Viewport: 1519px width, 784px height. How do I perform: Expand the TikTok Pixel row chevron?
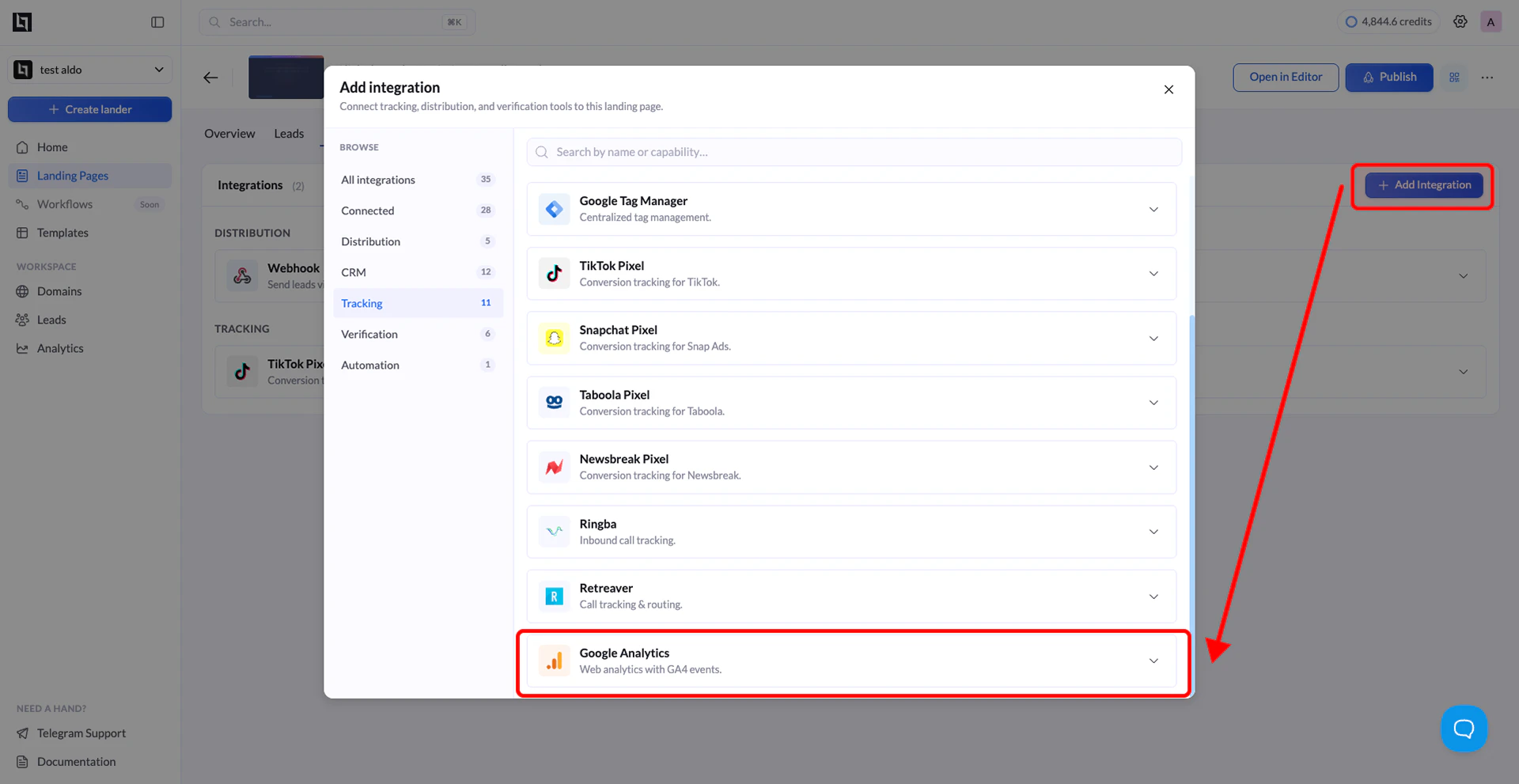(x=1153, y=274)
